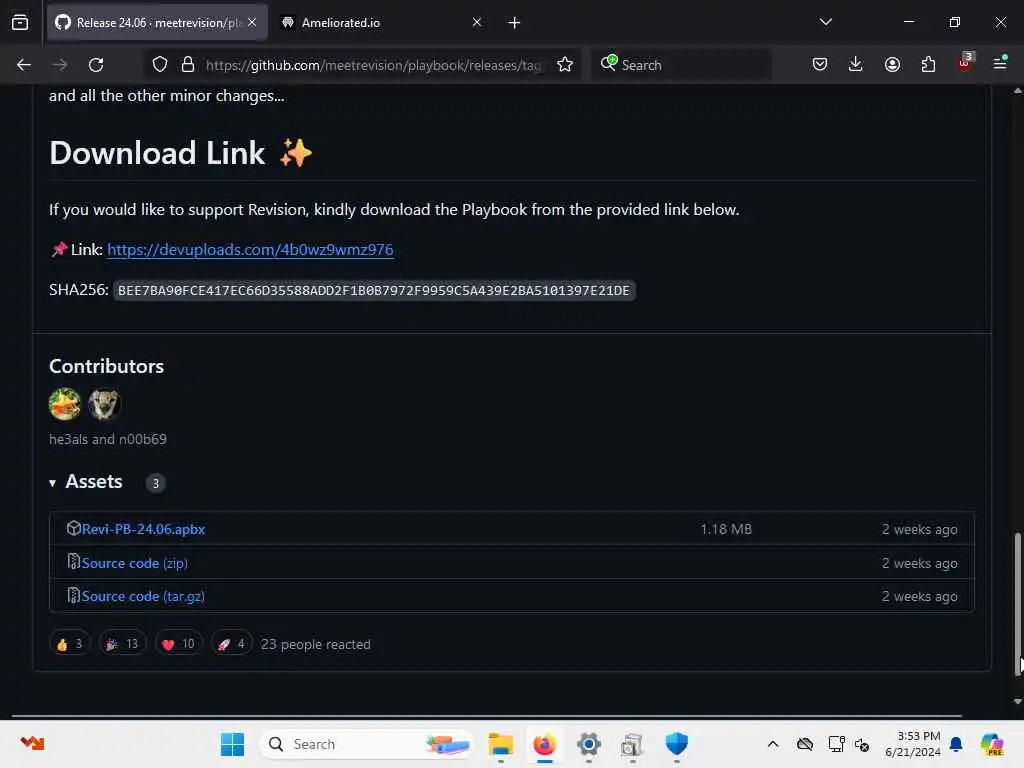Open Firefox from the taskbar
Image resolution: width=1024 pixels, height=768 pixels.
click(544, 744)
